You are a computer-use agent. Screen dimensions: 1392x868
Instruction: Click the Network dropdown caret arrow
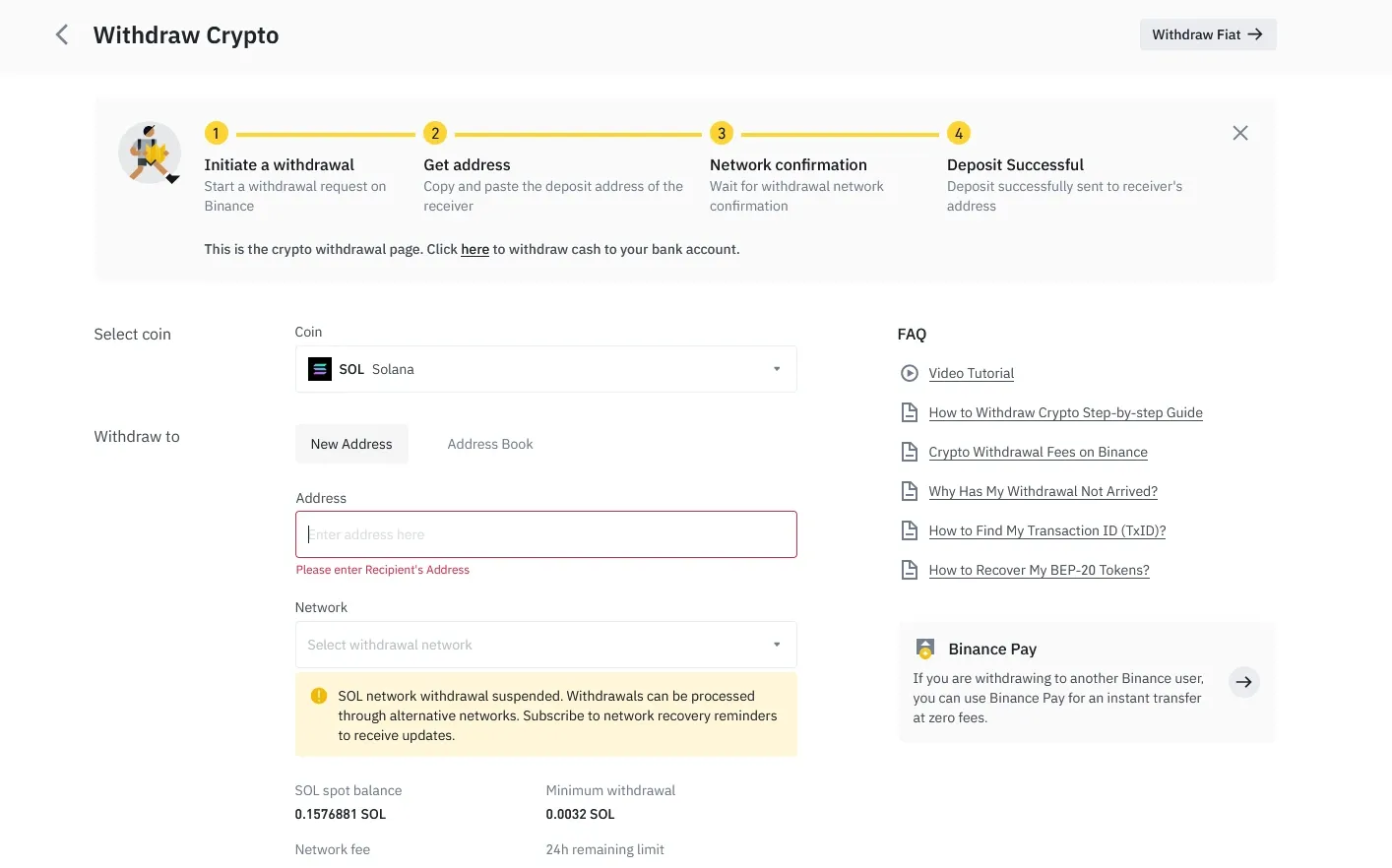(777, 645)
